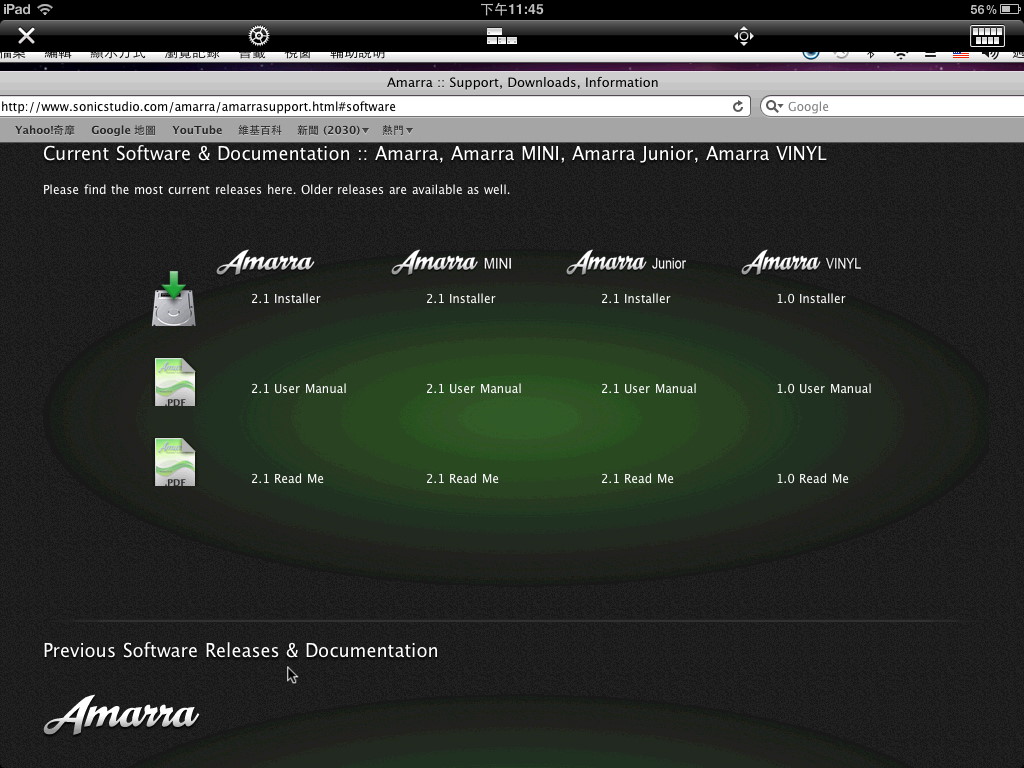Viewport: 1024px width, 768px height.
Task: Click the Amarra logo above 2.1 Installer
Action: (266, 262)
